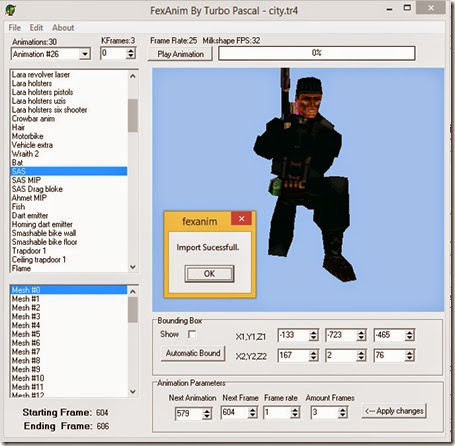Expand the Animation #26 dropdown
Screen dimensions: 455x446
tap(85, 54)
